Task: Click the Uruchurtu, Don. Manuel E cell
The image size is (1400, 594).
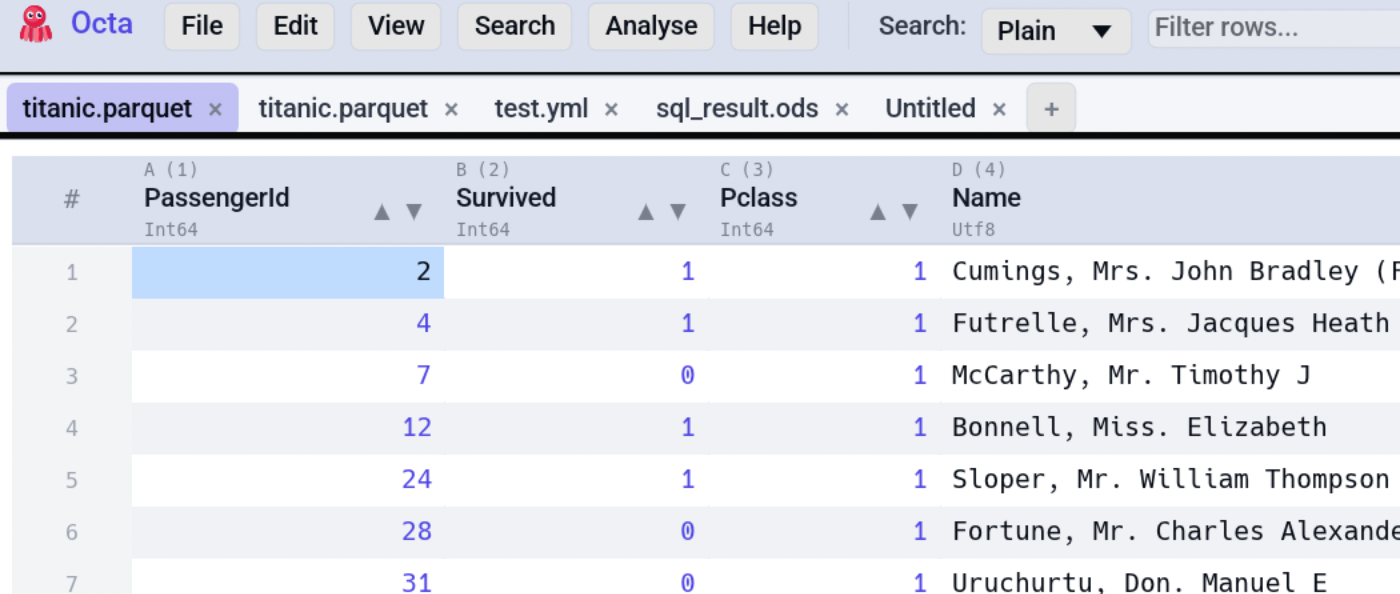Action: pos(1170,577)
